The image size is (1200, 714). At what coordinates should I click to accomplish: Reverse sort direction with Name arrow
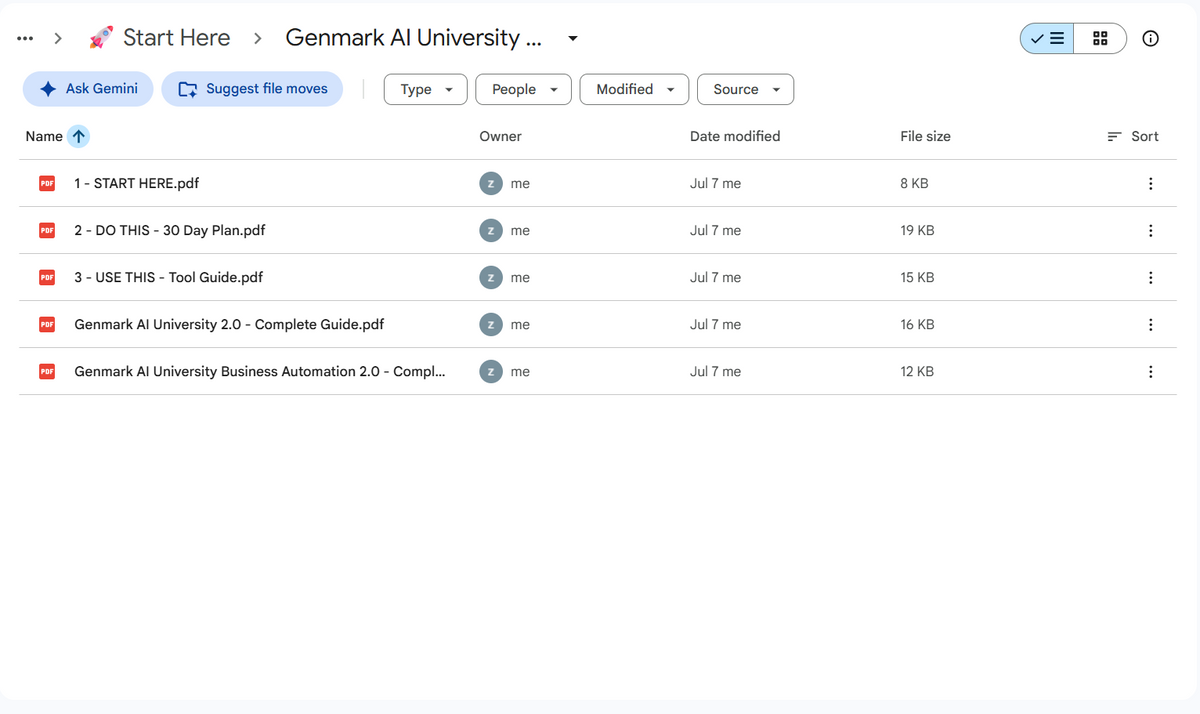pyautogui.click(x=79, y=137)
